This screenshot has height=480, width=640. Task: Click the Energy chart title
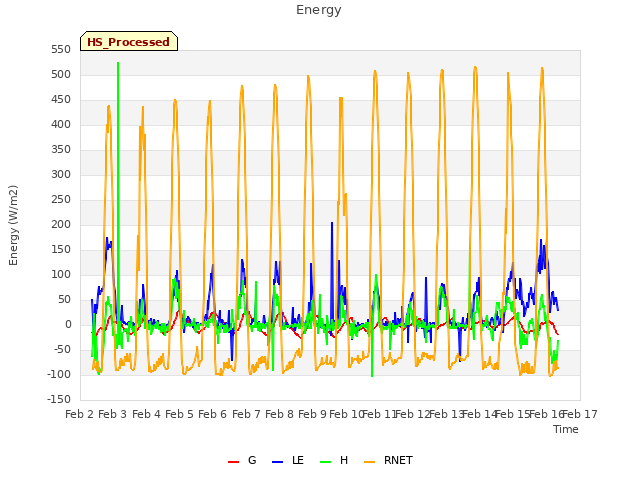click(318, 9)
